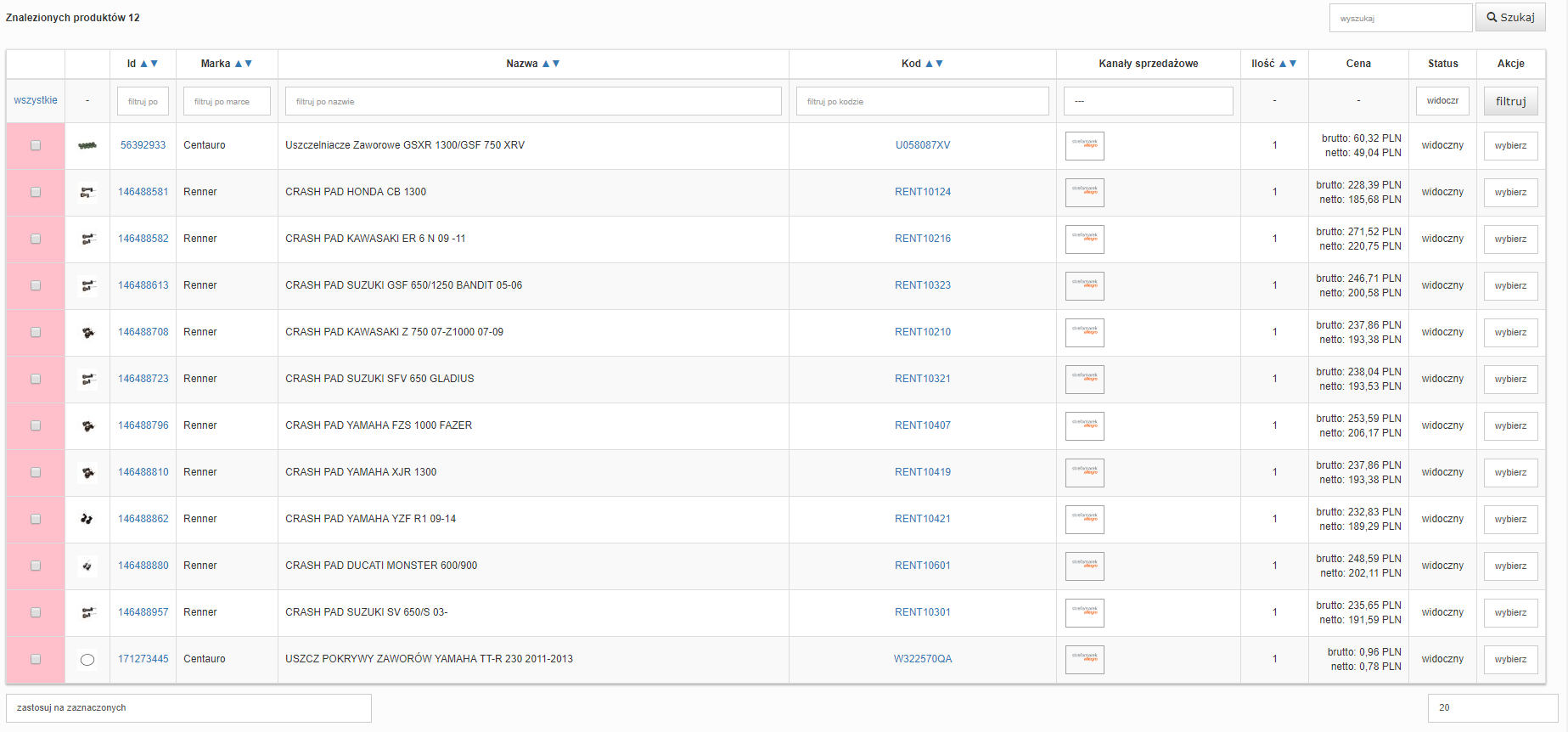Sort Id column ascending with up arrow

(144, 64)
